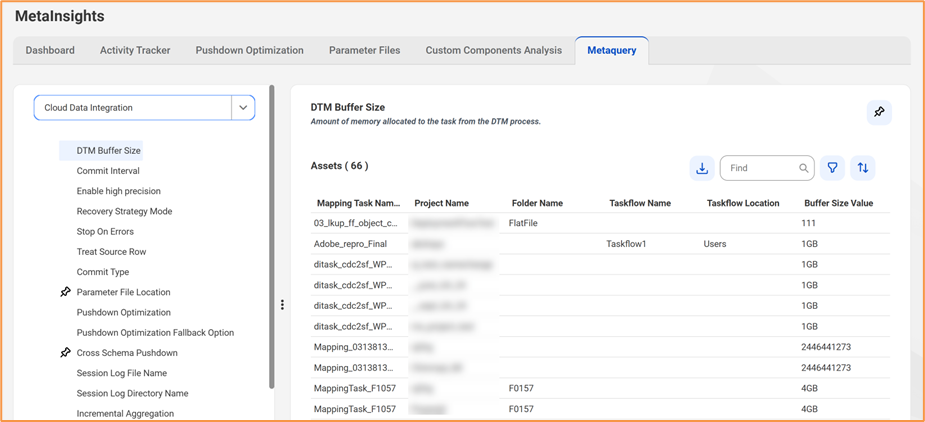This screenshot has width=925, height=422.
Task: Click into the Find search field
Action: [x=767, y=168]
